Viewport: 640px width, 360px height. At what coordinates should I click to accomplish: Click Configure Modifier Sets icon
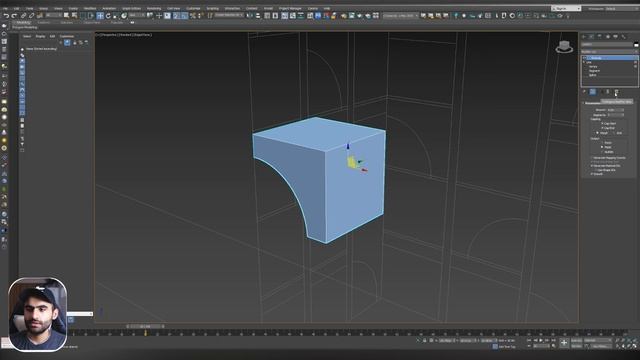point(616,92)
